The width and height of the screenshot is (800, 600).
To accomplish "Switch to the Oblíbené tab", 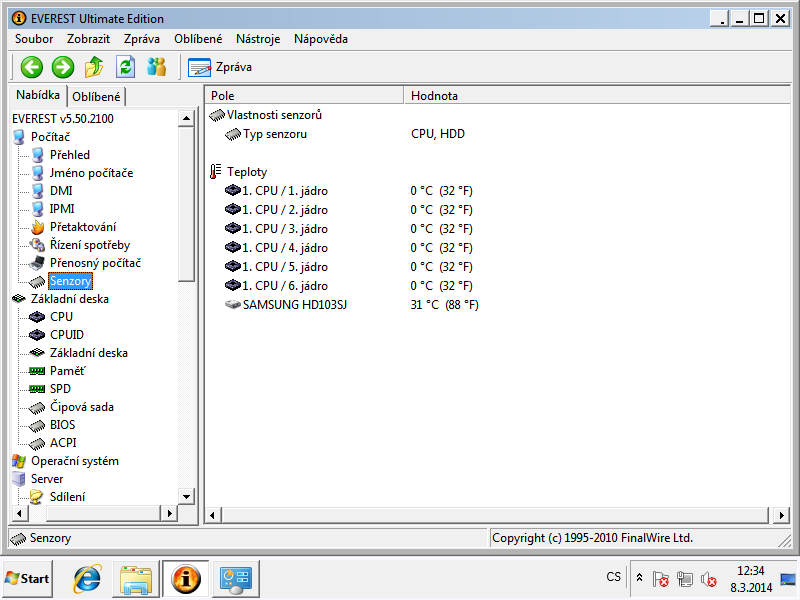I will click(97, 97).
